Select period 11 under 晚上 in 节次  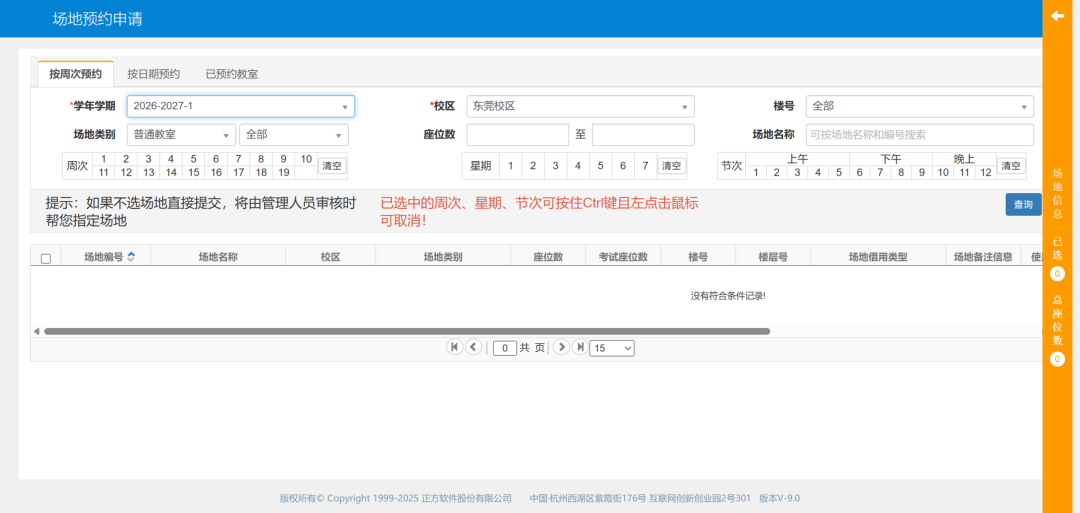tap(964, 173)
